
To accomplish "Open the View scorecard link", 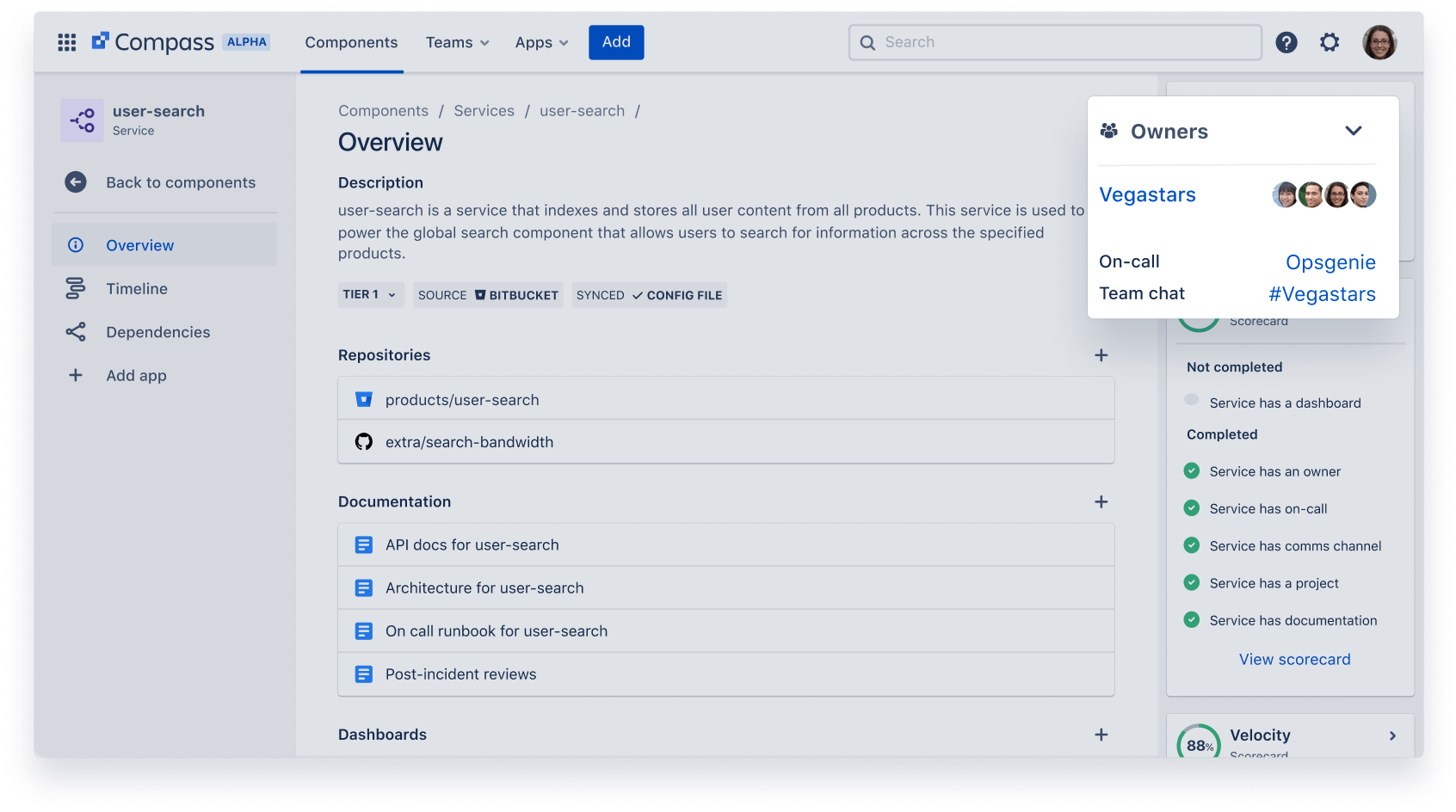I will click(x=1294, y=659).
